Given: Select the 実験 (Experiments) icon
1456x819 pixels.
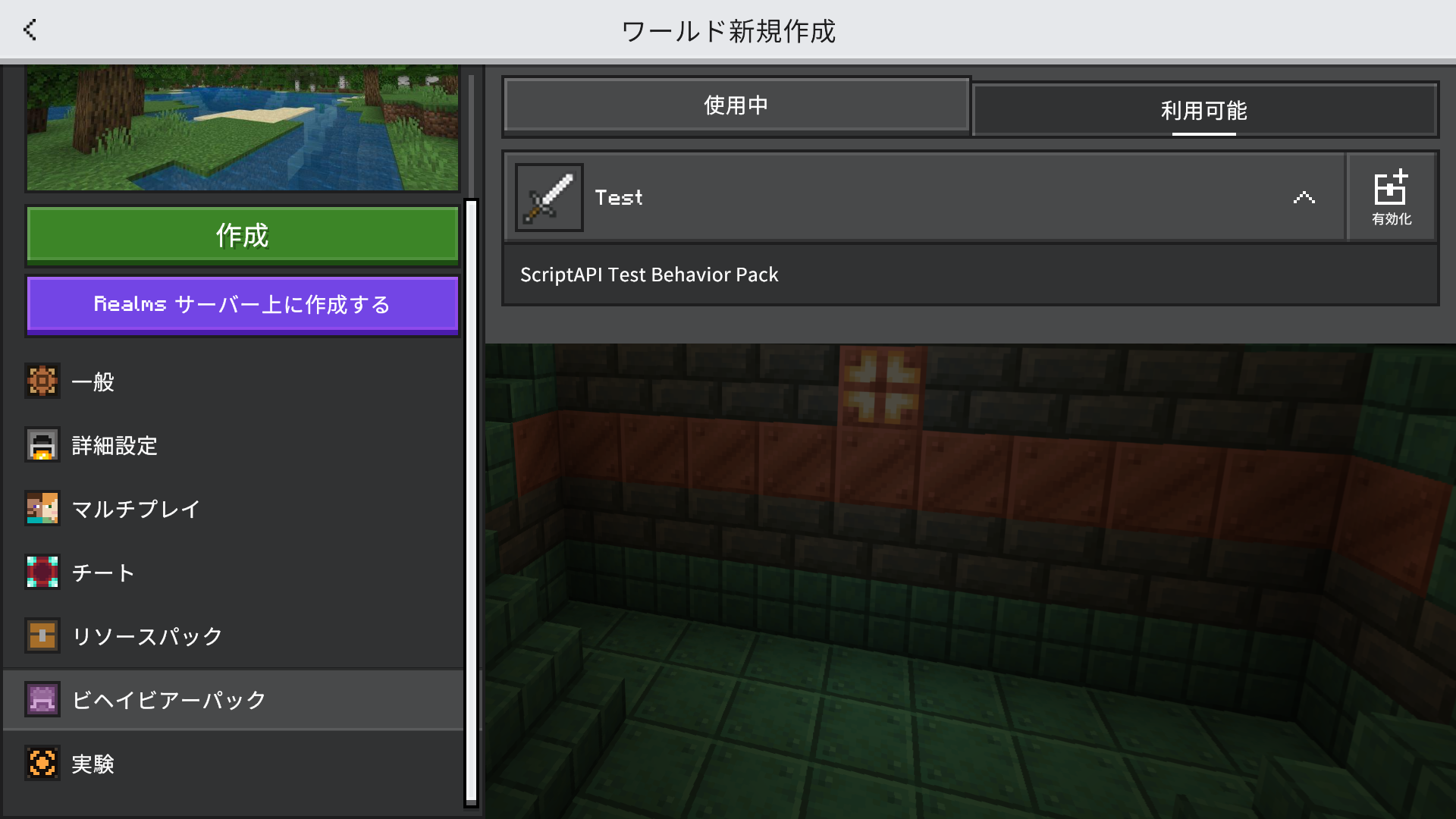Looking at the screenshot, I should 43,764.
